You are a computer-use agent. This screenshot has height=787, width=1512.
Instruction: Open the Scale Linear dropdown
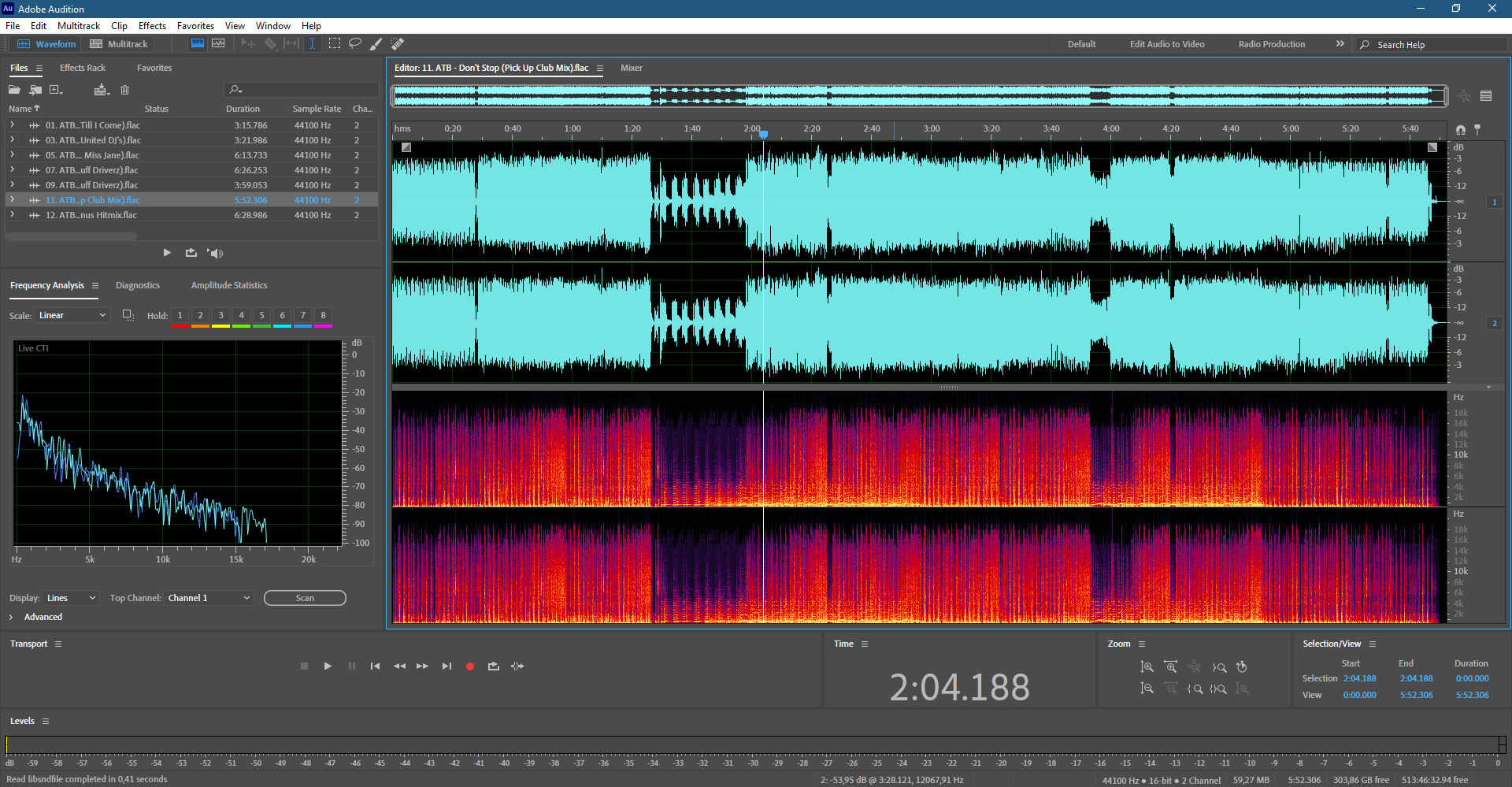coord(72,315)
